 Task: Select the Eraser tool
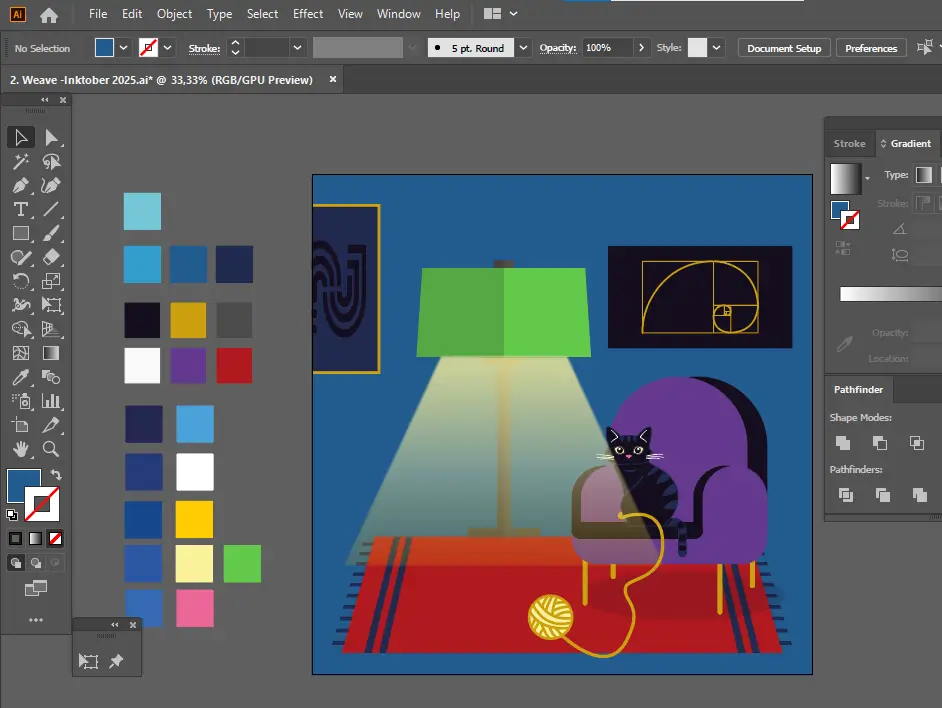point(51,257)
